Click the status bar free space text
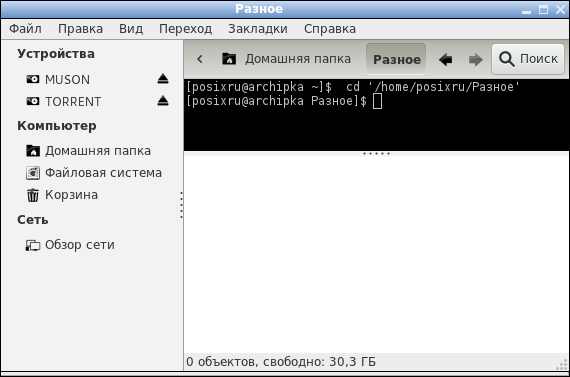Image resolution: width=570 pixels, height=377 pixels. pos(281,362)
